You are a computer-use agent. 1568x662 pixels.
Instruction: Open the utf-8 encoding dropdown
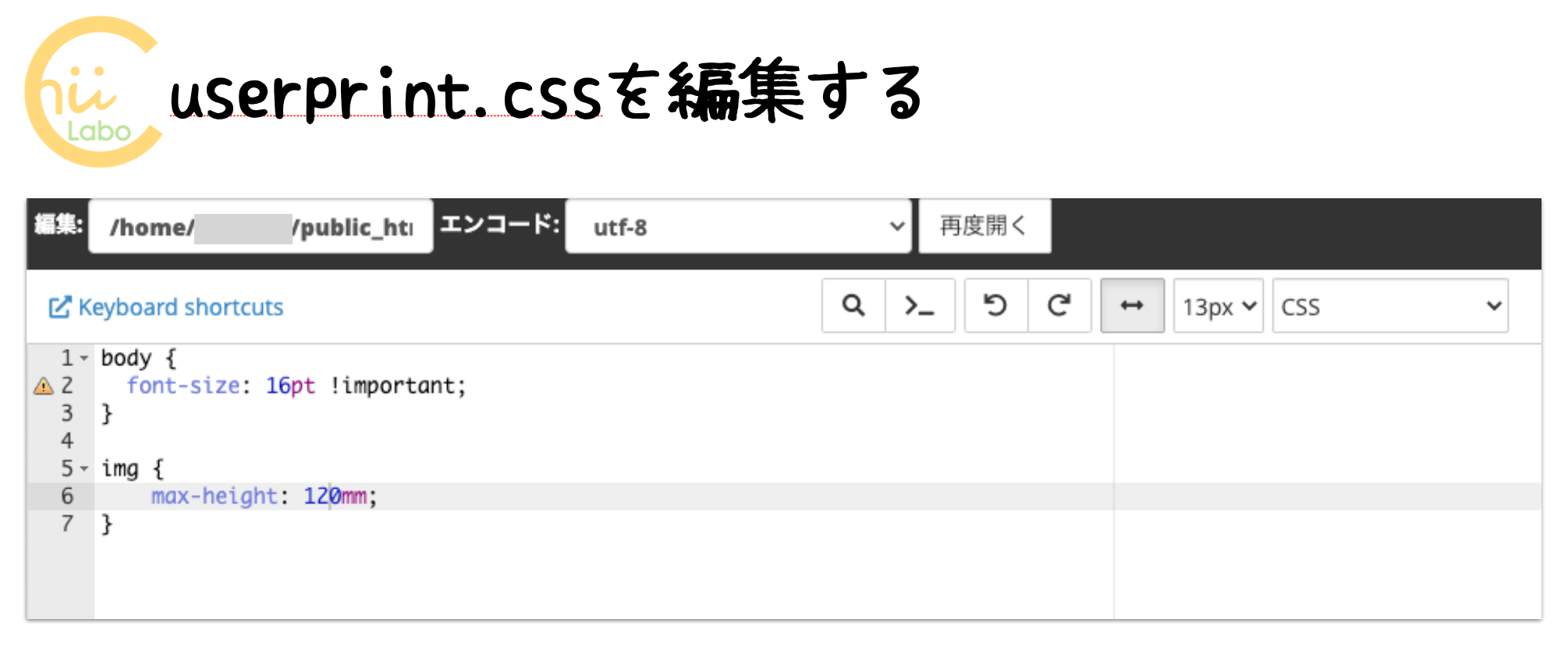(738, 226)
